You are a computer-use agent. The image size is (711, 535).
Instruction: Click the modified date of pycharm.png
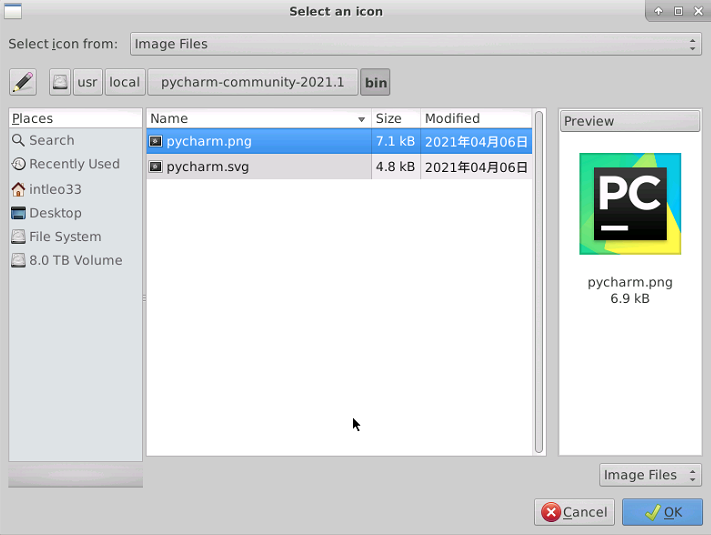pyautogui.click(x=476, y=142)
